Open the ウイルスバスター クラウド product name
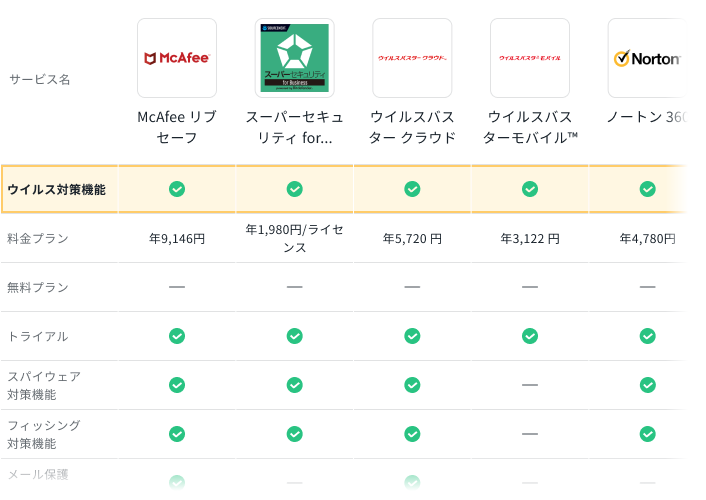706x500 pixels. click(x=412, y=127)
